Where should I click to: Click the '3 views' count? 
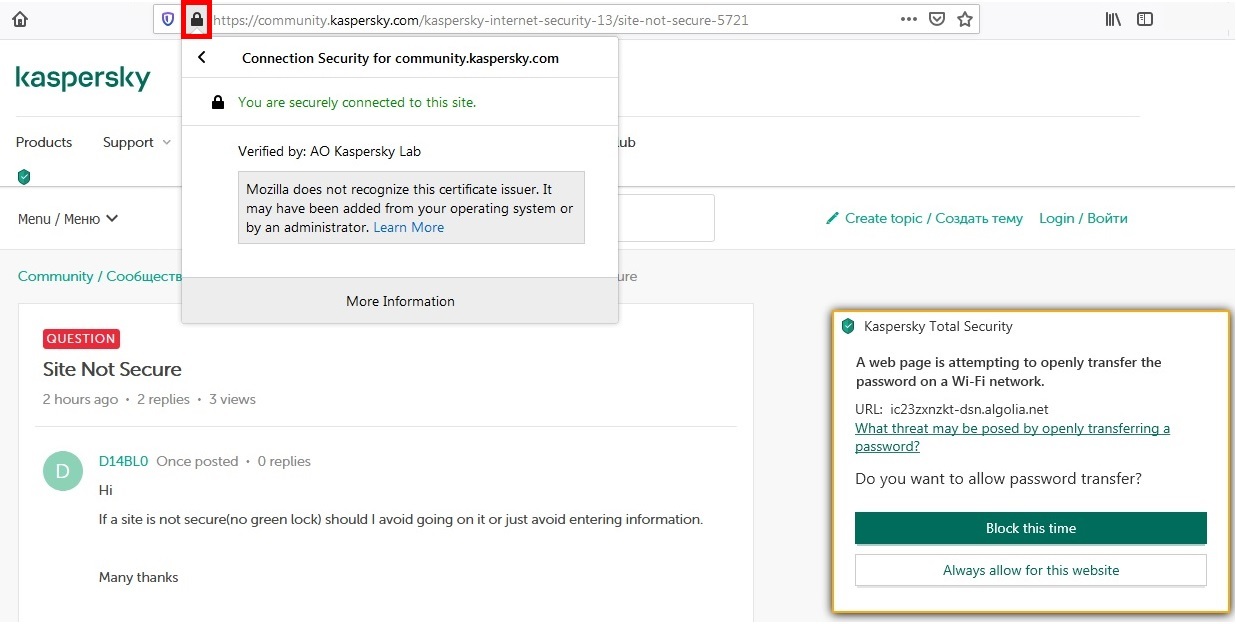[232, 399]
